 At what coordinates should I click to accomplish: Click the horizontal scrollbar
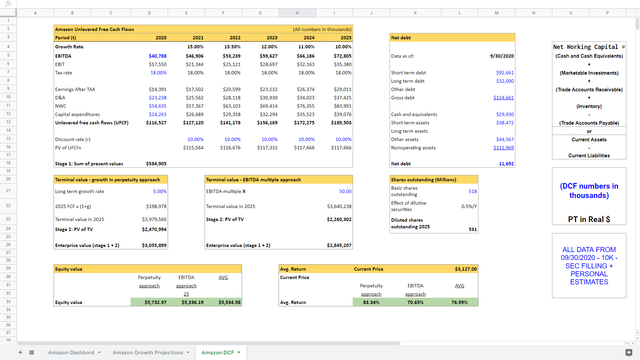(208, 343)
